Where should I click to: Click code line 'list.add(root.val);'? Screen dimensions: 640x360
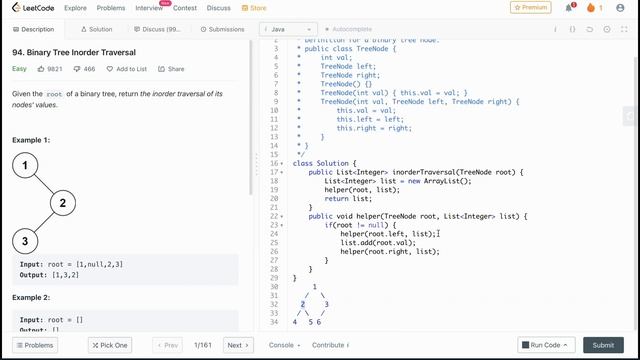point(378,243)
